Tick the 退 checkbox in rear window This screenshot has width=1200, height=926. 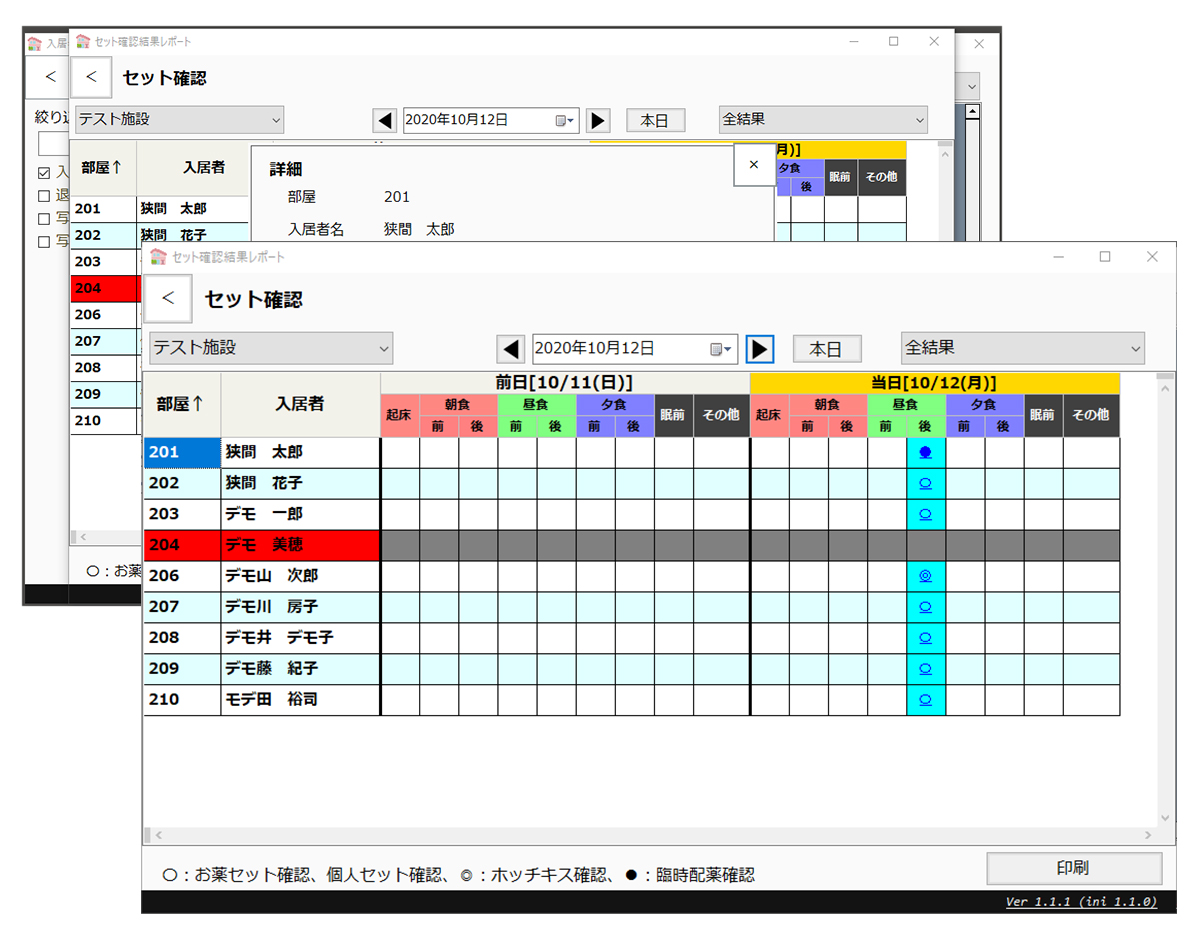click(x=43, y=196)
